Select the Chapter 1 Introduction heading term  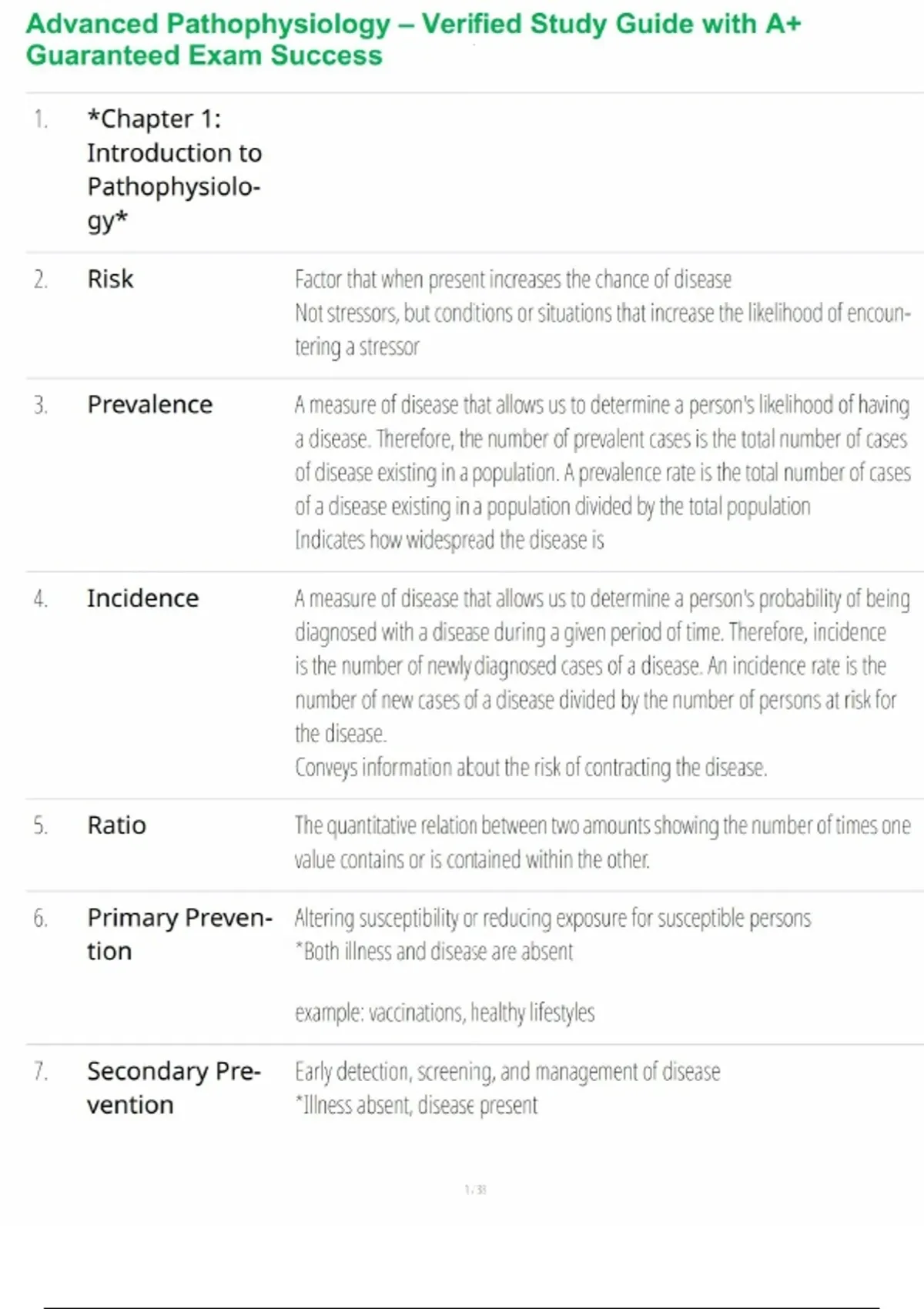174,169
